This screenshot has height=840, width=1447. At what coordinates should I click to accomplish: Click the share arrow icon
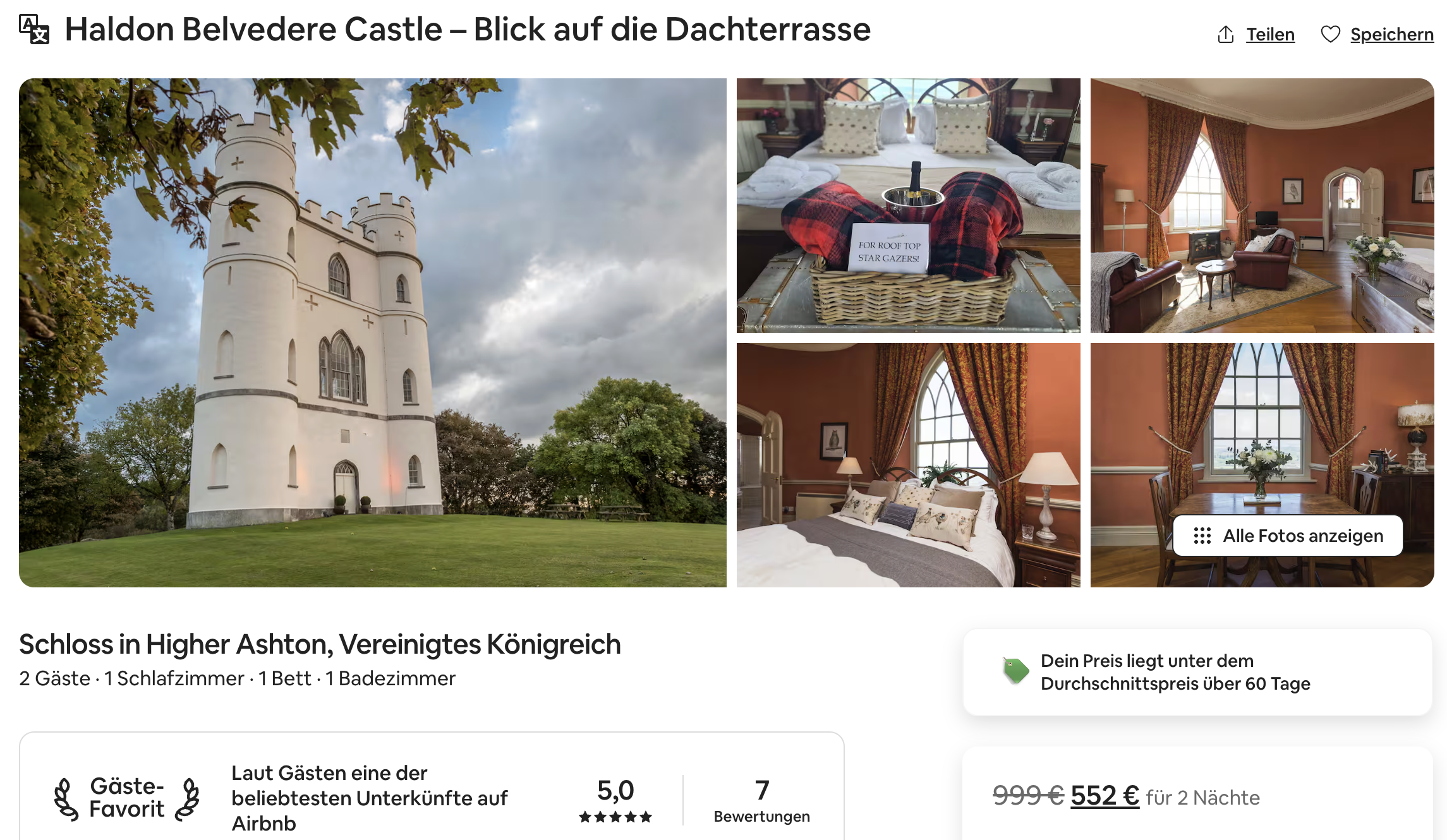click(x=1225, y=34)
